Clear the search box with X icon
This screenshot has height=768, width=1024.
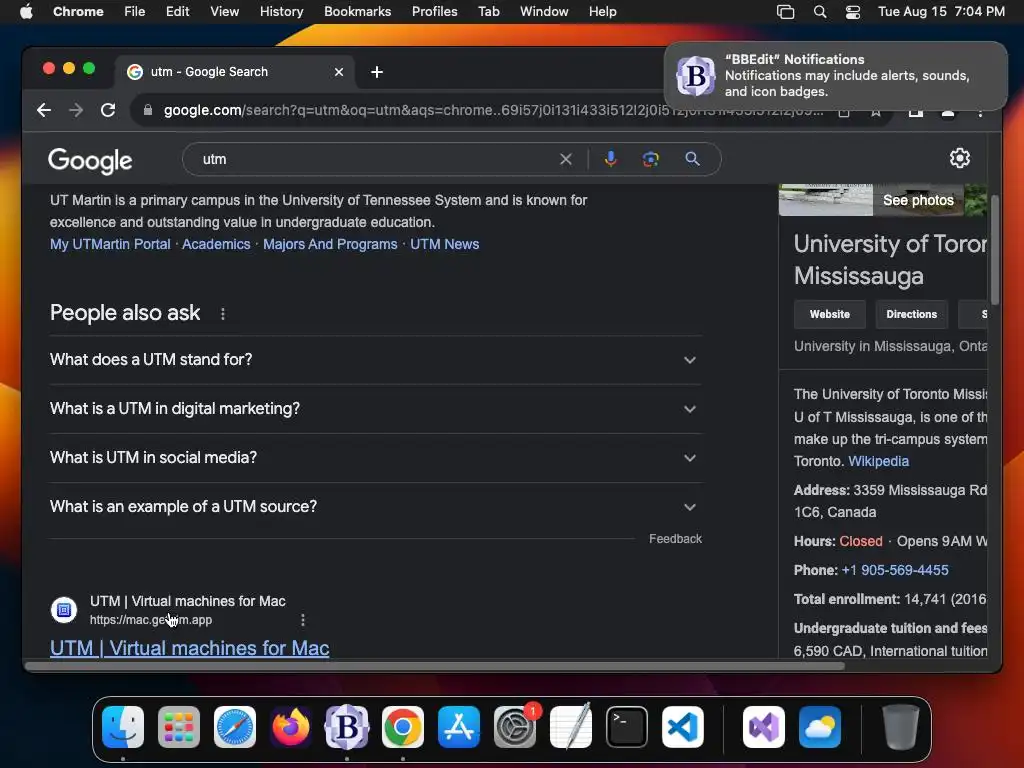pyautogui.click(x=566, y=159)
